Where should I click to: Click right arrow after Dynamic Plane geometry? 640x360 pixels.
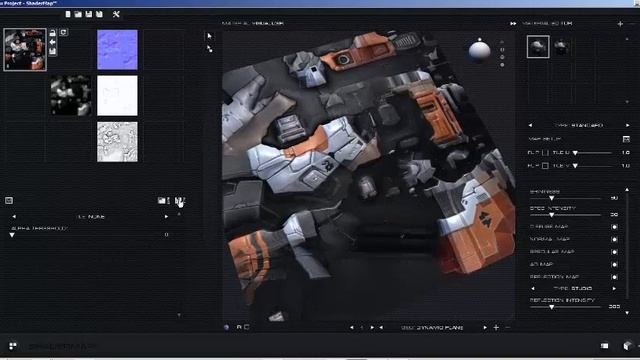coord(485,327)
